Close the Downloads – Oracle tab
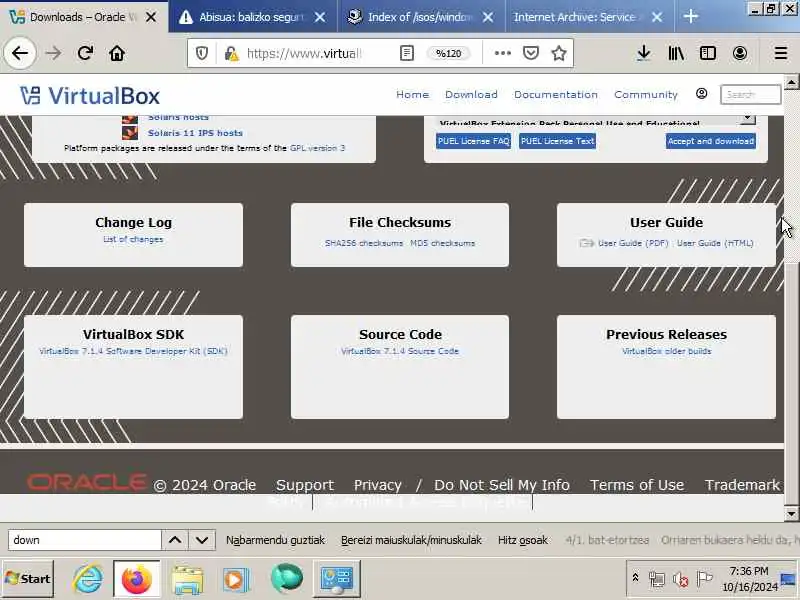This screenshot has height=600, width=800. coord(151,17)
